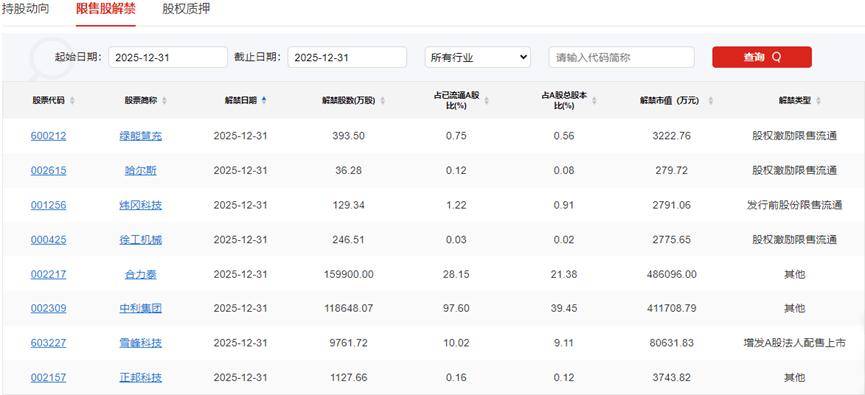Click the 39.45 total share percentage
This screenshot has height=395, width=865.
point(563,308)
